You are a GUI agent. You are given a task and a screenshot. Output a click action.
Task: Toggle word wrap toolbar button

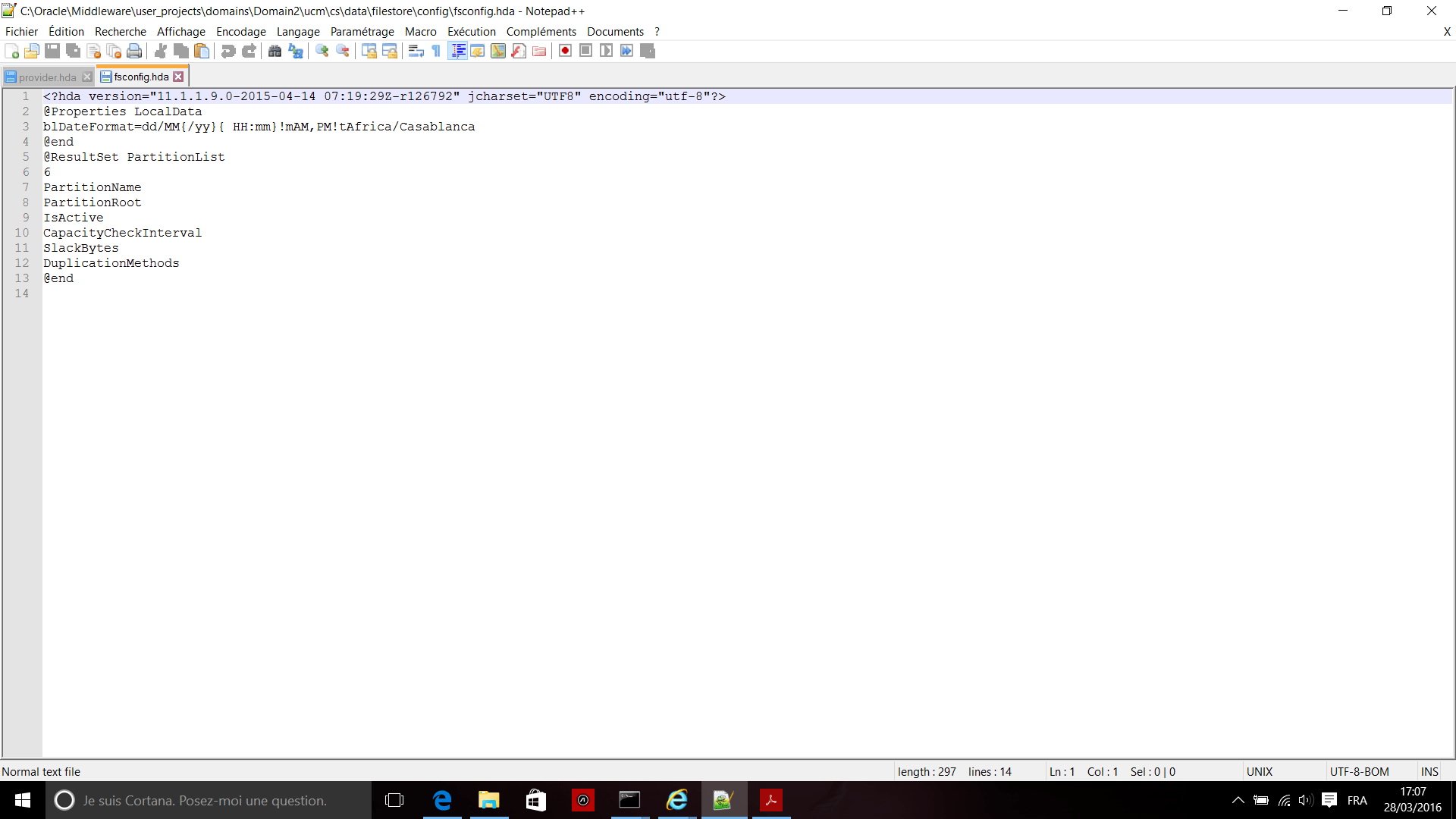tap(416, 51)
